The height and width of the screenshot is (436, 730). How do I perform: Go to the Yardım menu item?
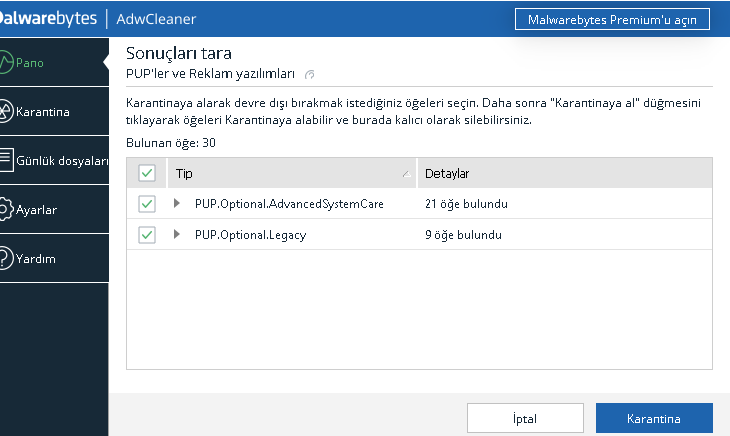coord(36,259)
